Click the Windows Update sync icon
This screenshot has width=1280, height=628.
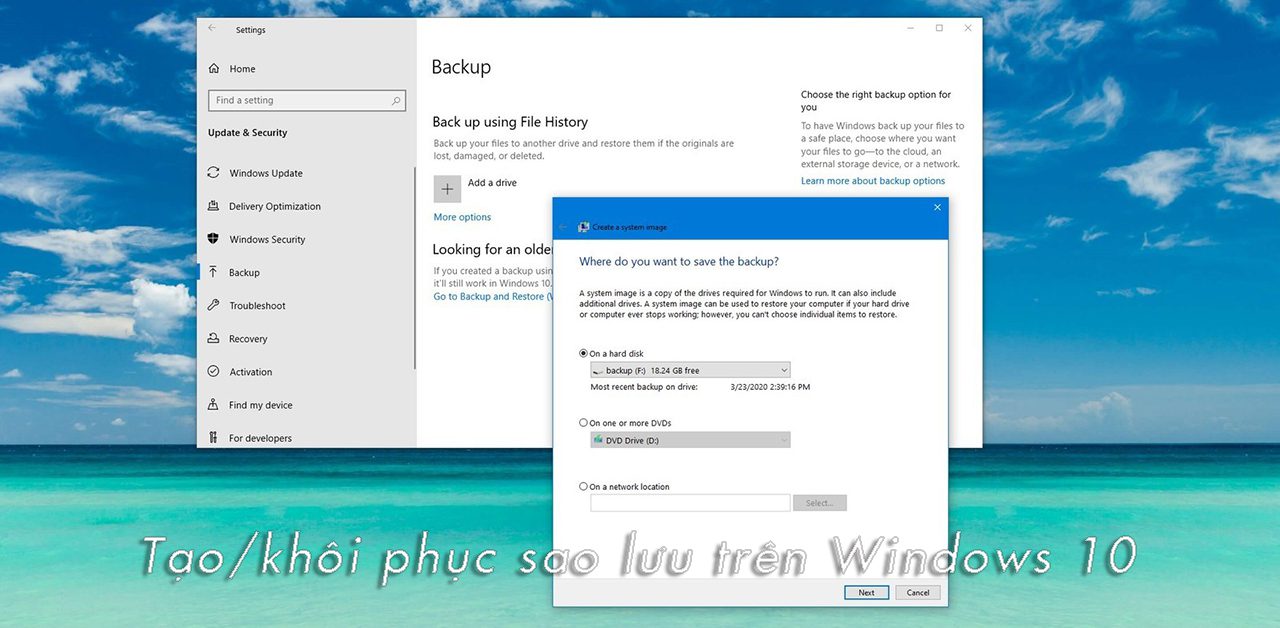(213, 173)
